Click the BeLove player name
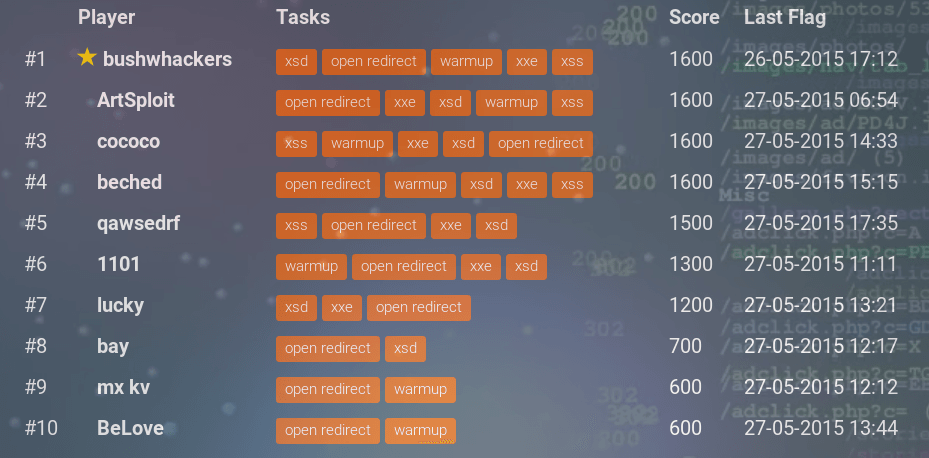This screenshot has width=929, height=458. (130, 428)
